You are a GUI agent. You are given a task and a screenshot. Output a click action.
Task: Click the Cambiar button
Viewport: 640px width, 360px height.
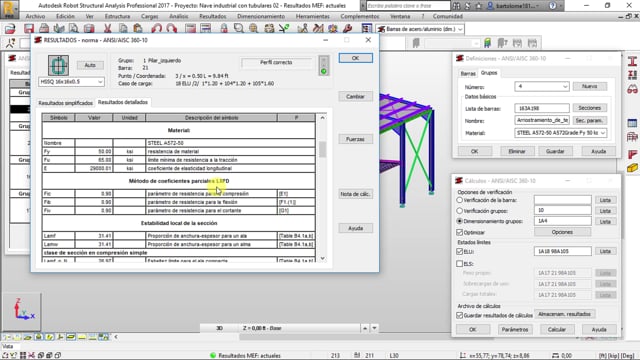pyautogui.click(x=356, y=96)
